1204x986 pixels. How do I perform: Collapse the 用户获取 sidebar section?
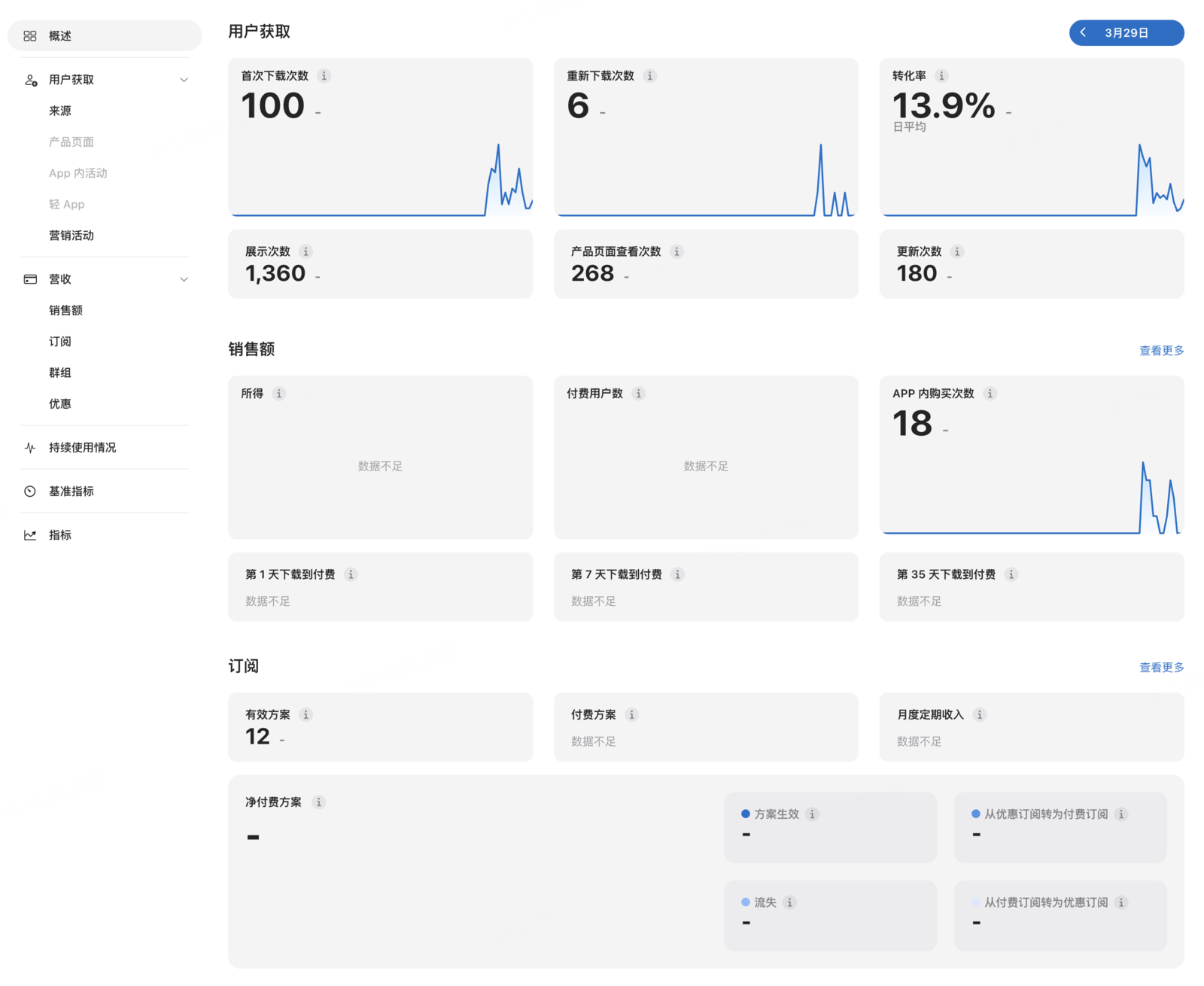tap(184, 79)
